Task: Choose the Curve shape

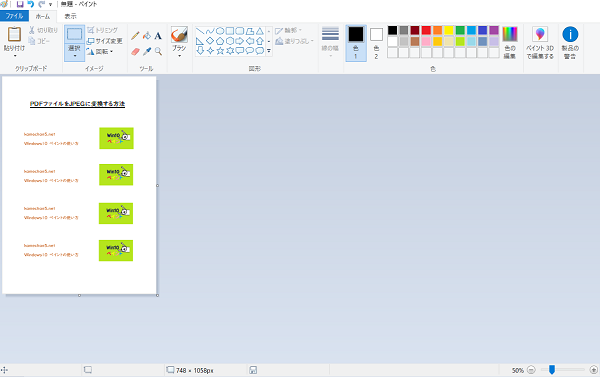Action: click(210, 31)
